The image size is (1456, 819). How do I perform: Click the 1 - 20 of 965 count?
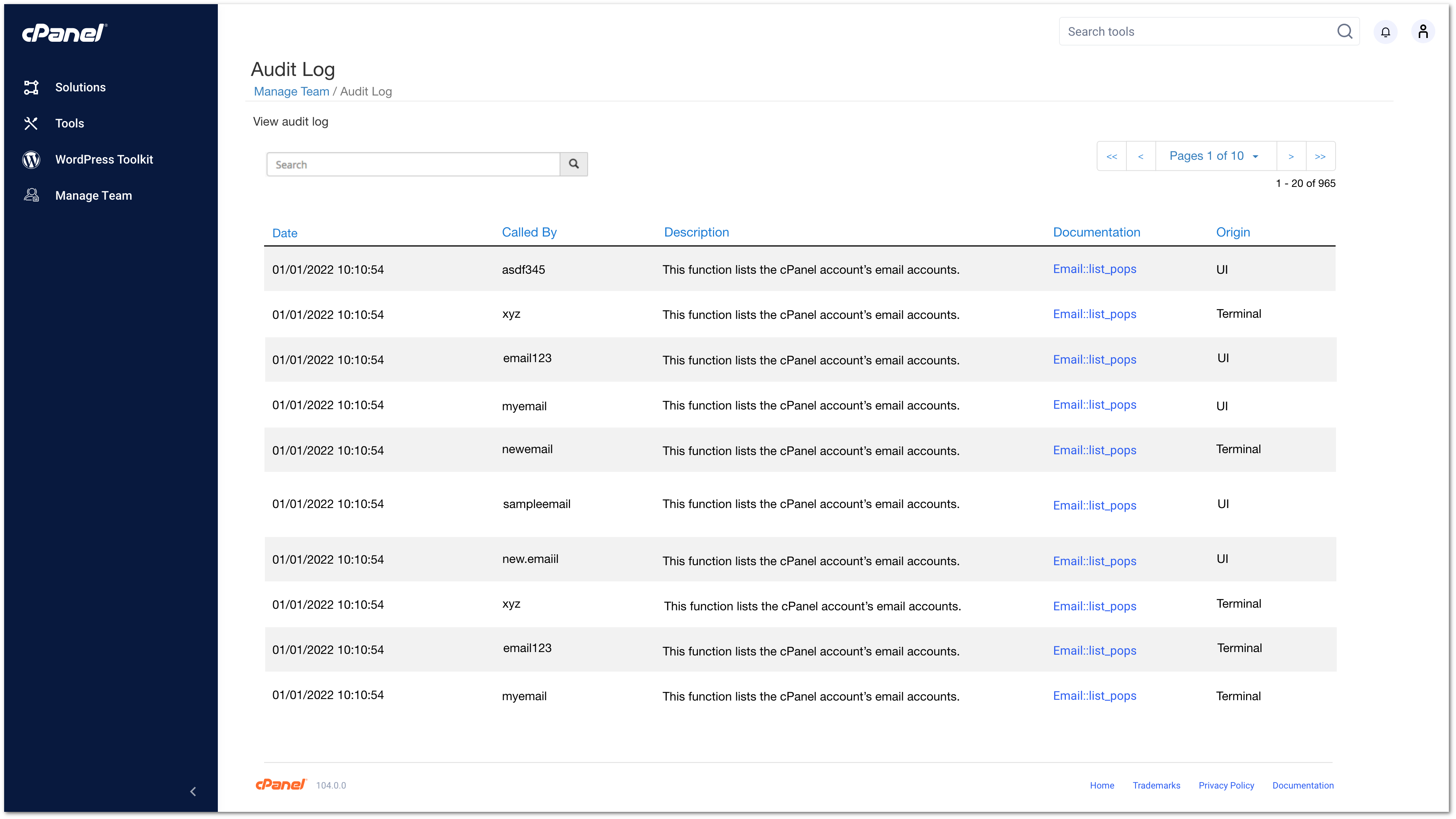[1305, 183]
